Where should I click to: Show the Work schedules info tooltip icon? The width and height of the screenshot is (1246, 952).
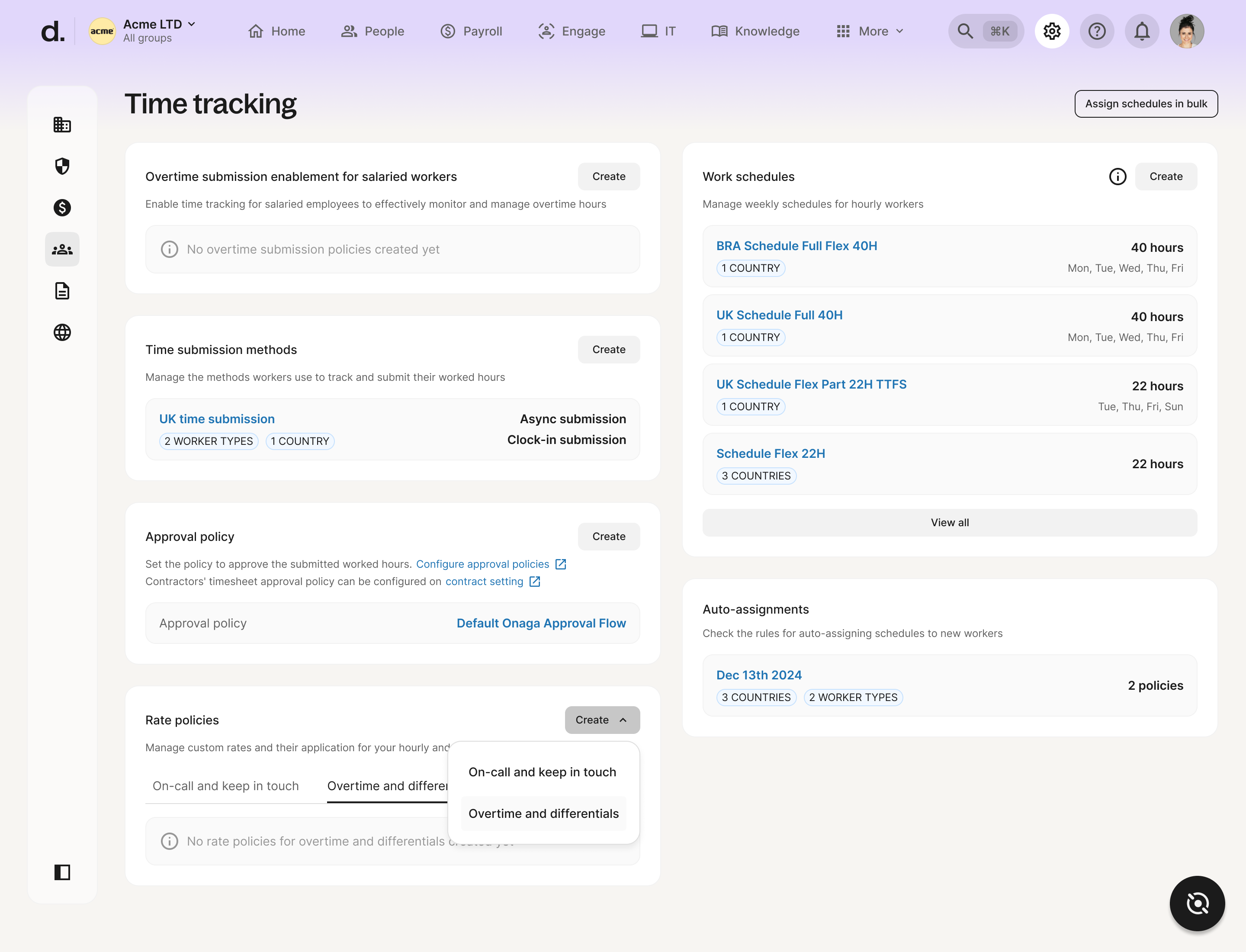tap(1118, 176)
